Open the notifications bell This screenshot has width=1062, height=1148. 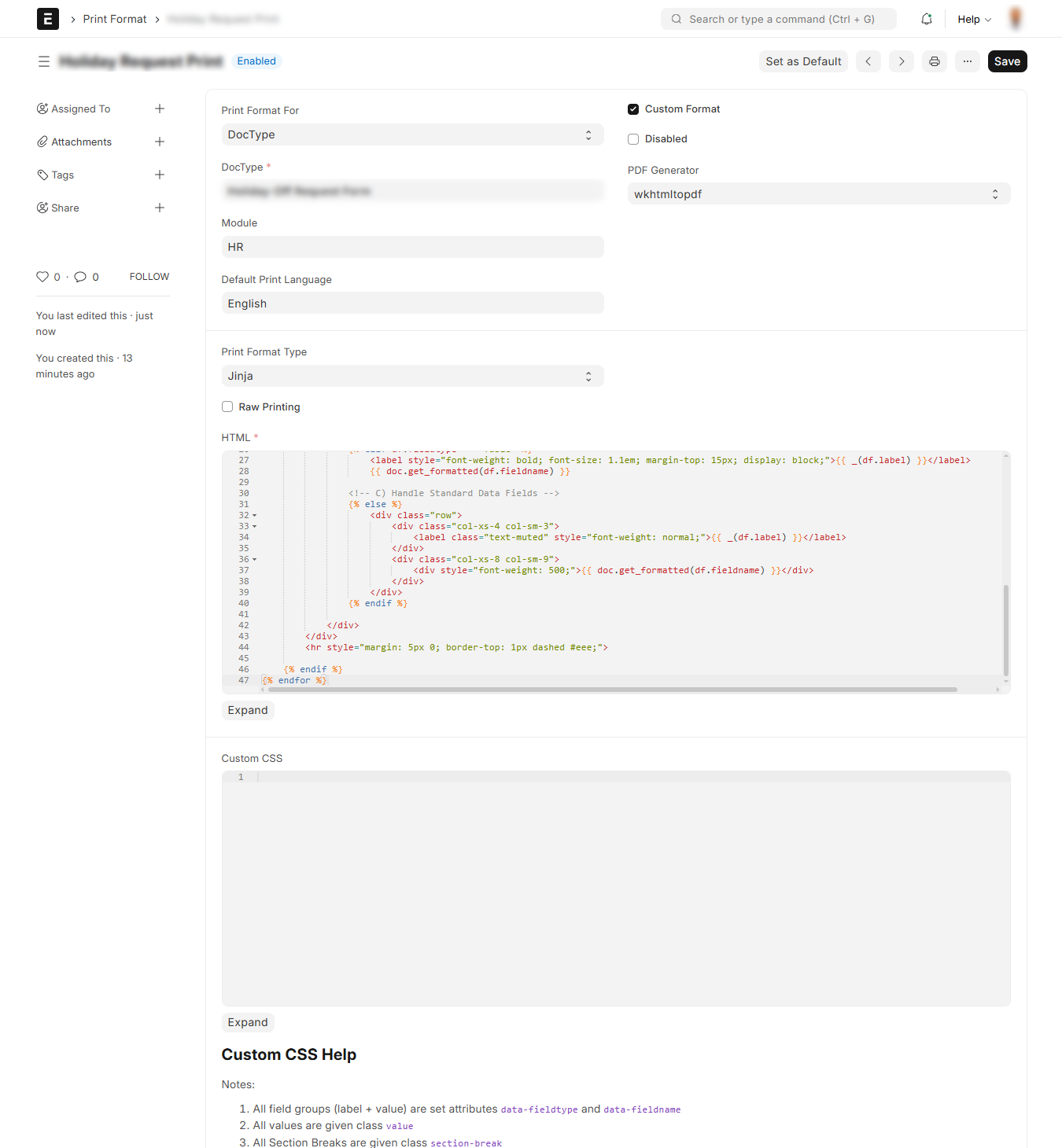[x=926, y=19]
